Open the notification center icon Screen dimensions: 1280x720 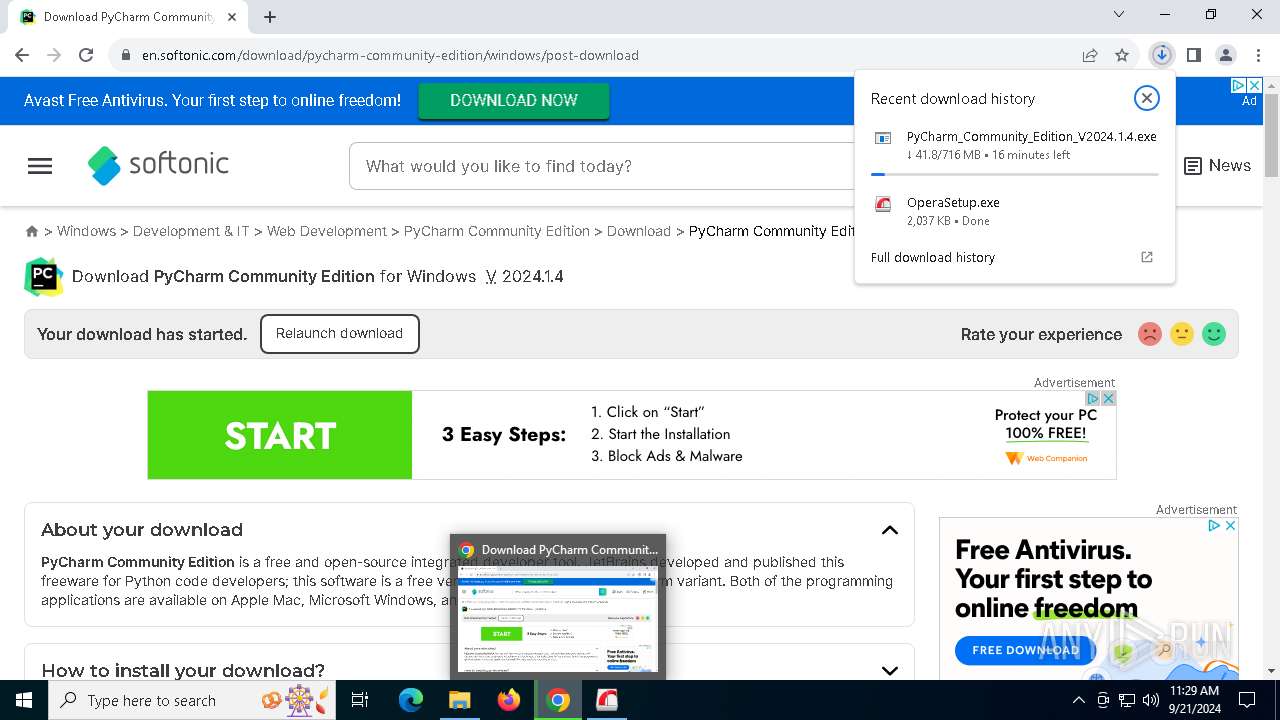pyautogui.click(x=1247, y=700)
